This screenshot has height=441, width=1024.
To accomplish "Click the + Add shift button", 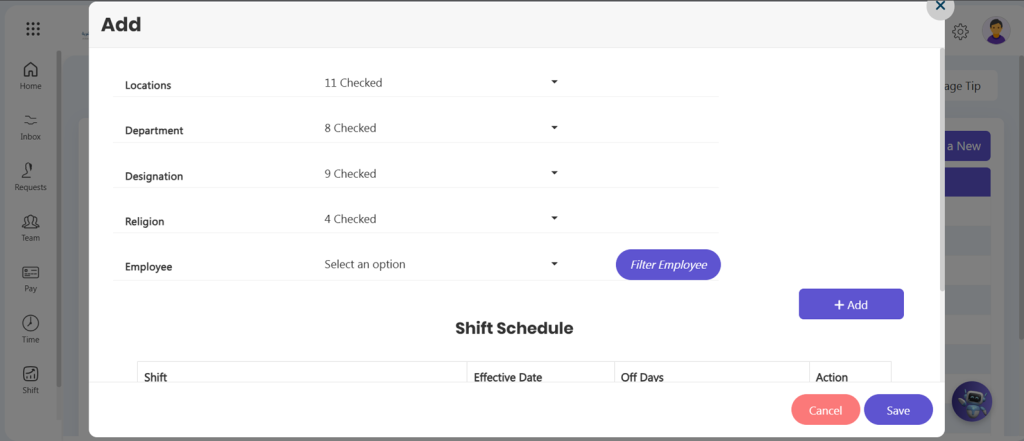I will [851, 304].
